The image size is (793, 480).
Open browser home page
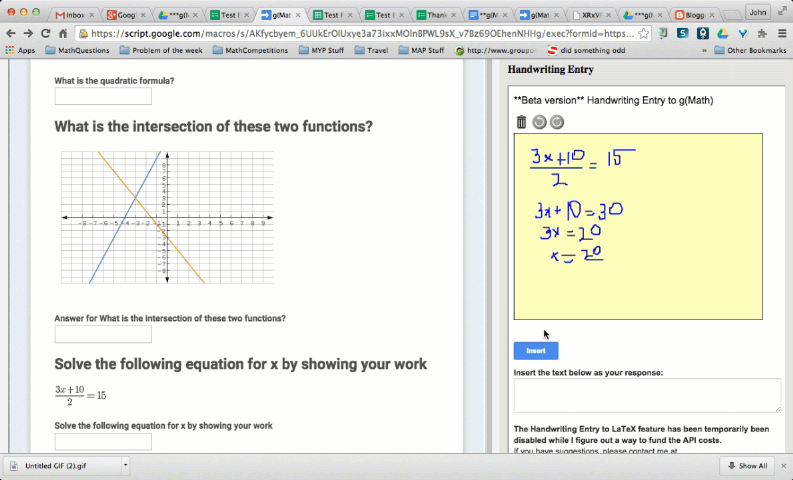point(63,33)
